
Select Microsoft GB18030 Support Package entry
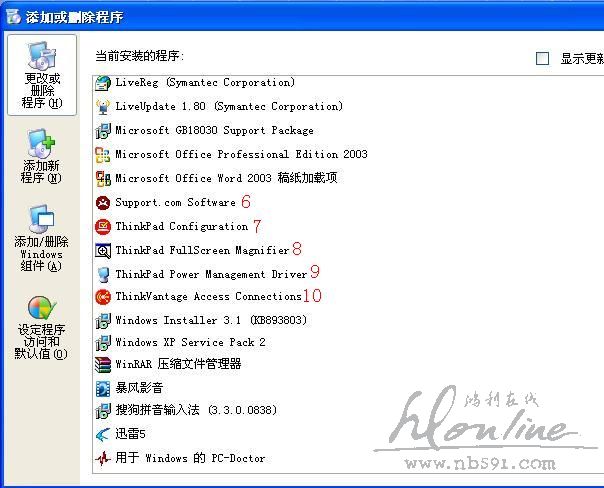pyautogui.click(x=215, y=130)
